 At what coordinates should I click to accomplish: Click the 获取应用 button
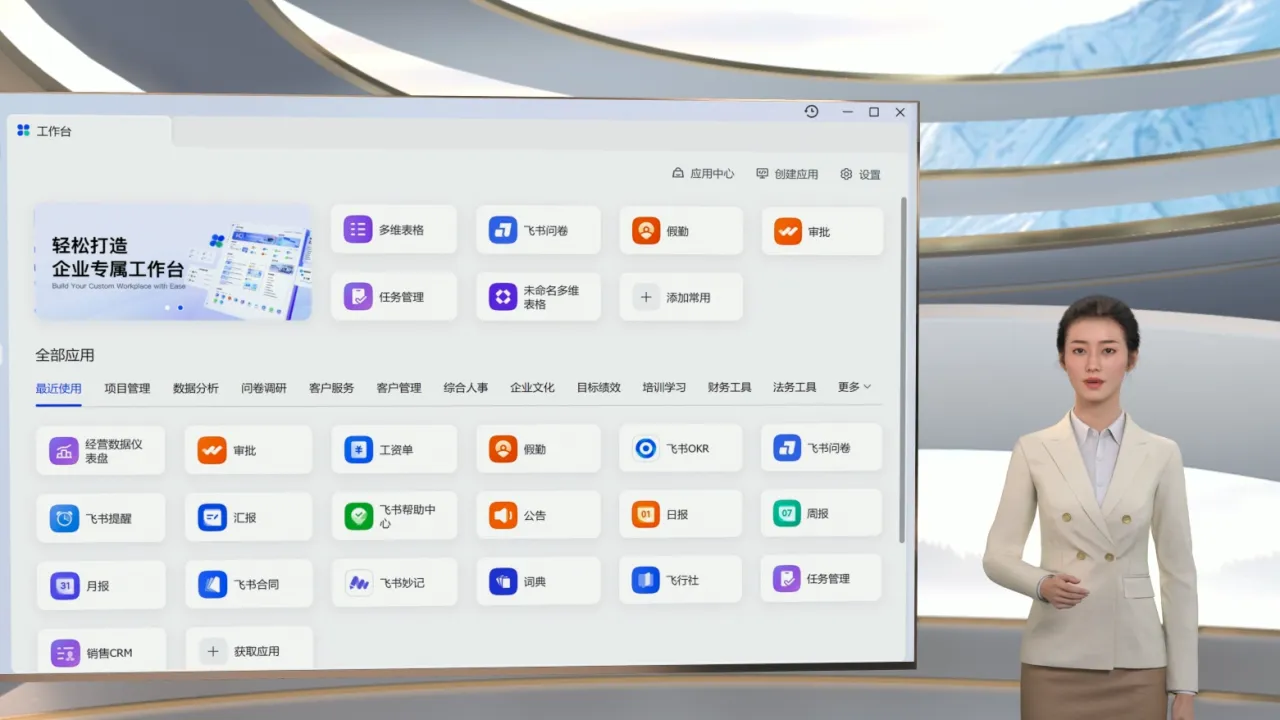pyautogui.click(x=248, y=651)
